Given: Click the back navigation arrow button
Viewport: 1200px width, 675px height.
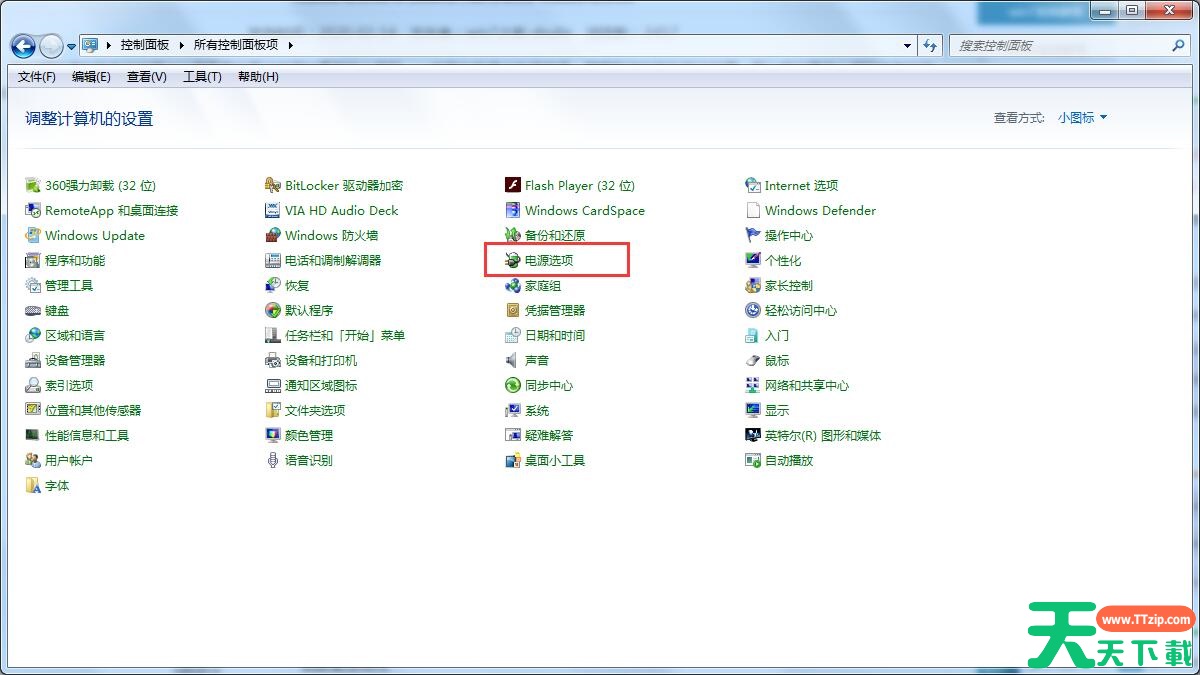Looking at the screenshot, I should (23, 46).
